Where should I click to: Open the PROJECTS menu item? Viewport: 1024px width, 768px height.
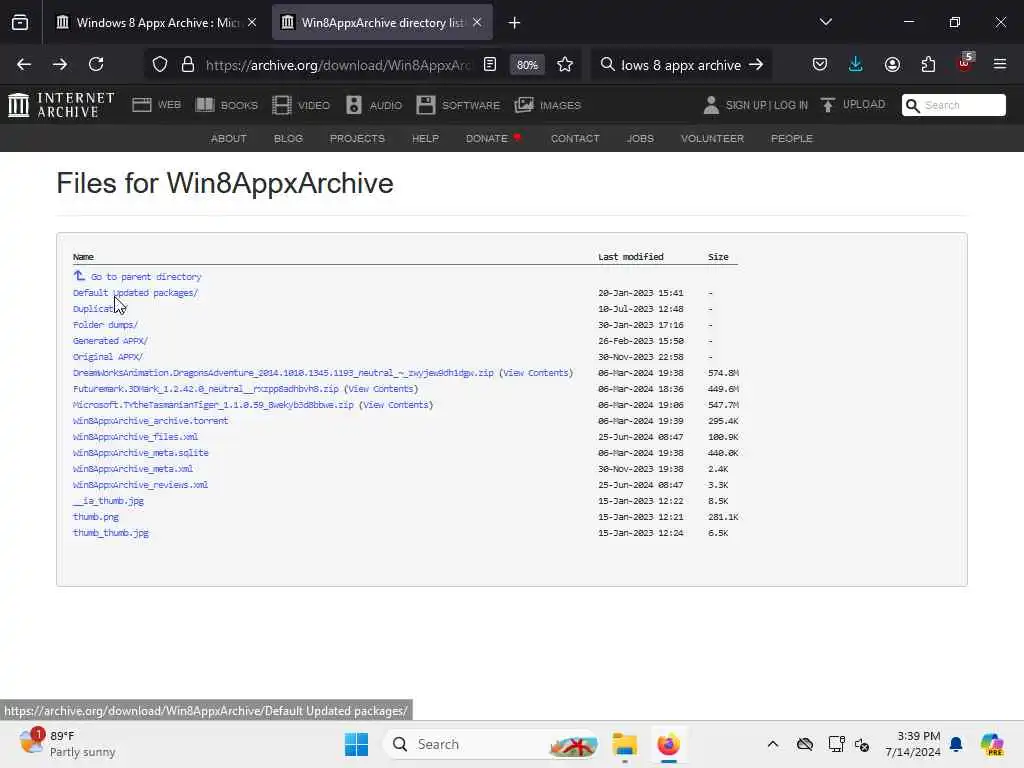click(357, 138)
